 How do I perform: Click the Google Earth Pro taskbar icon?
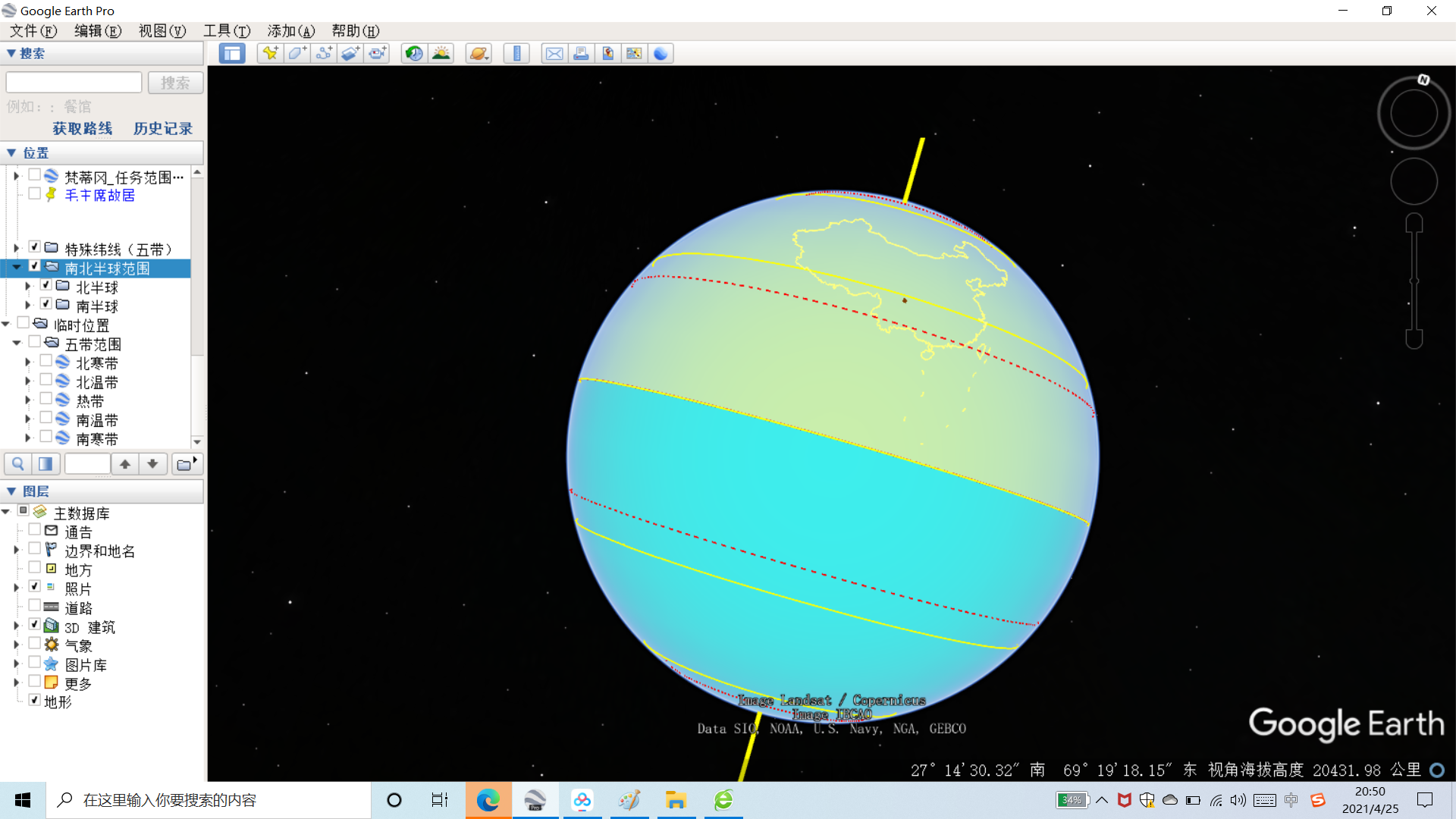(x=535, y=800)
